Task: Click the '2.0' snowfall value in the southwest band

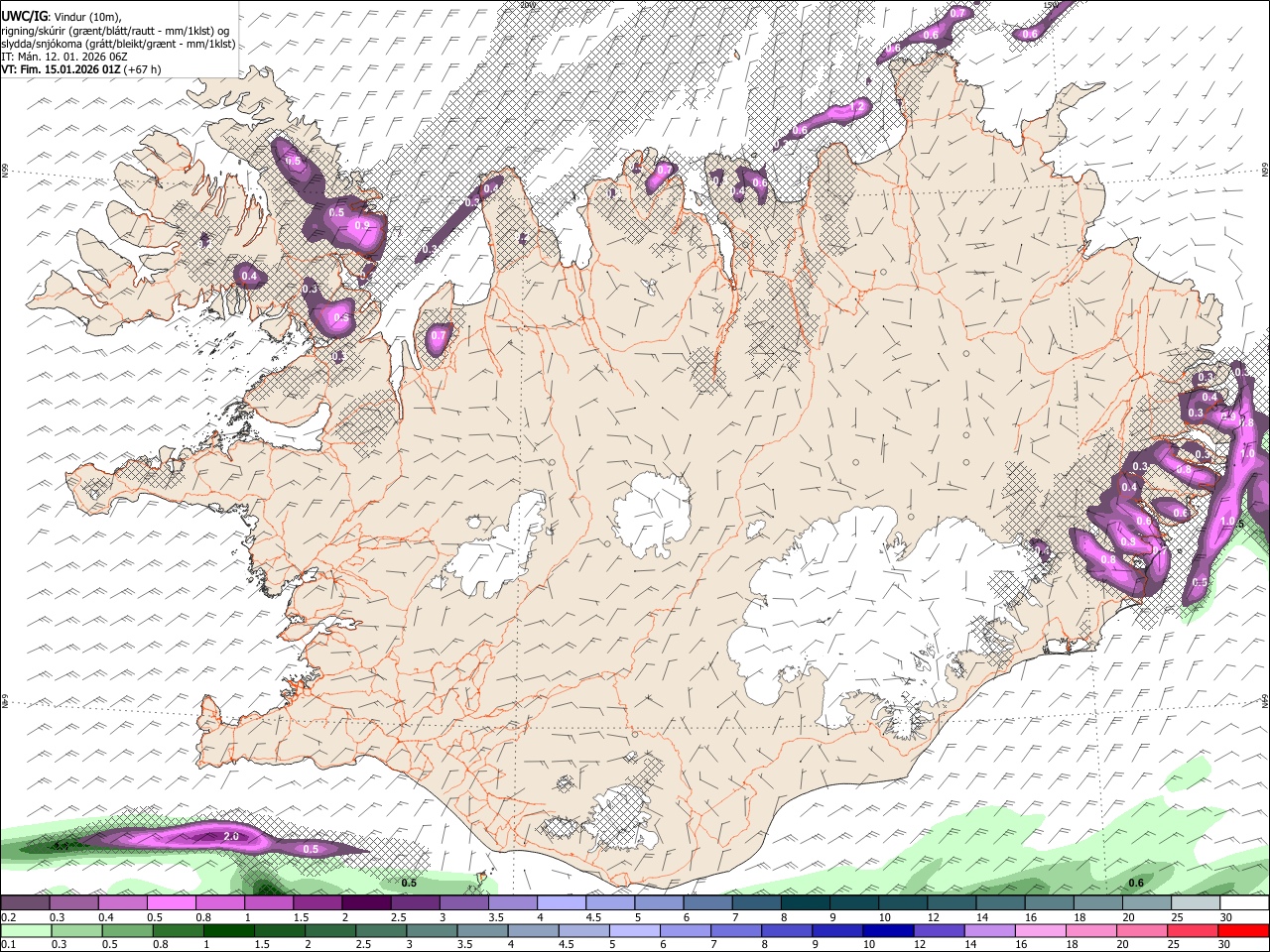Action: [231, 837]
